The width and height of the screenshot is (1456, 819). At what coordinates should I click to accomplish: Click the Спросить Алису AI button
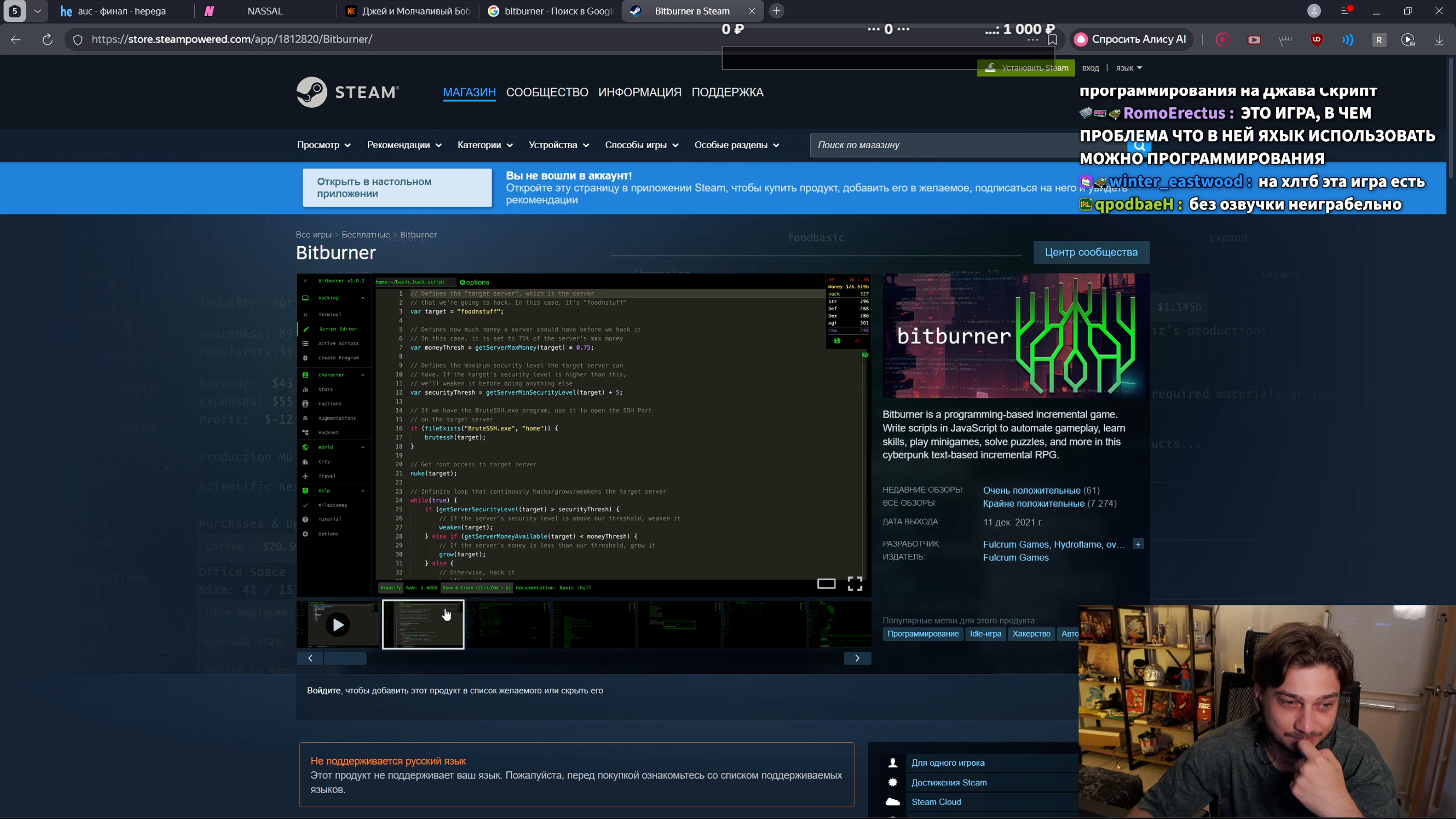click(x=1132, y=39)
